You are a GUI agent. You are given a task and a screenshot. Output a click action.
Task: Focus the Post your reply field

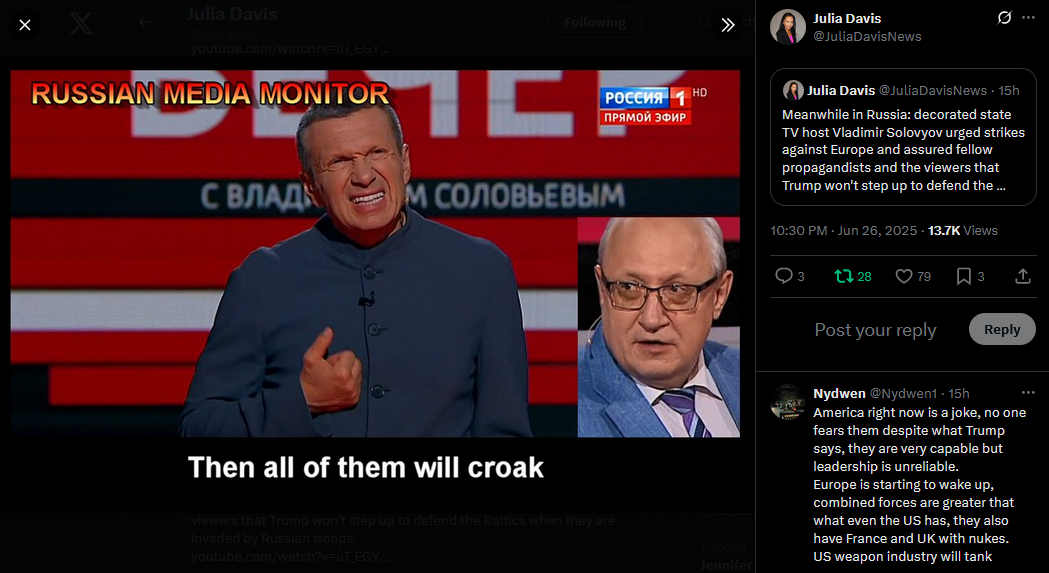click(x=875, y=330)
